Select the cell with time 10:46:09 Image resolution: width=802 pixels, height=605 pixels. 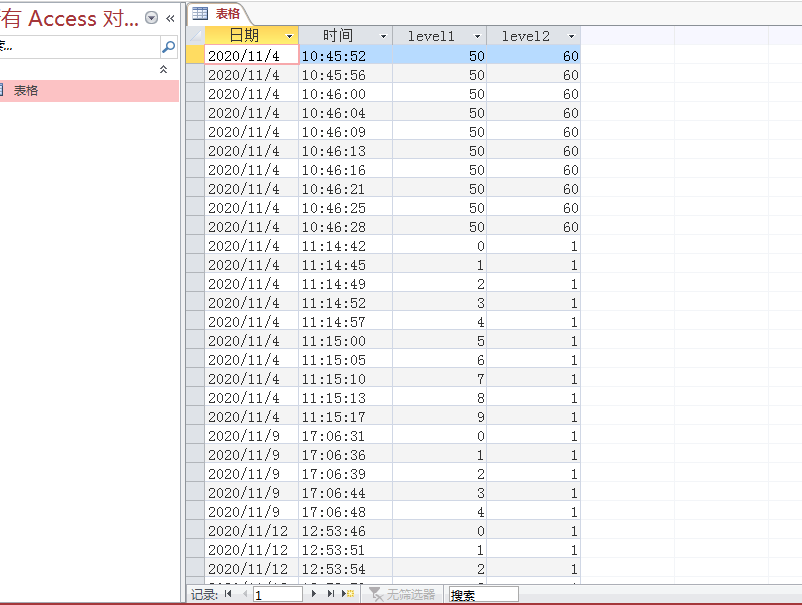coord(346,131)
